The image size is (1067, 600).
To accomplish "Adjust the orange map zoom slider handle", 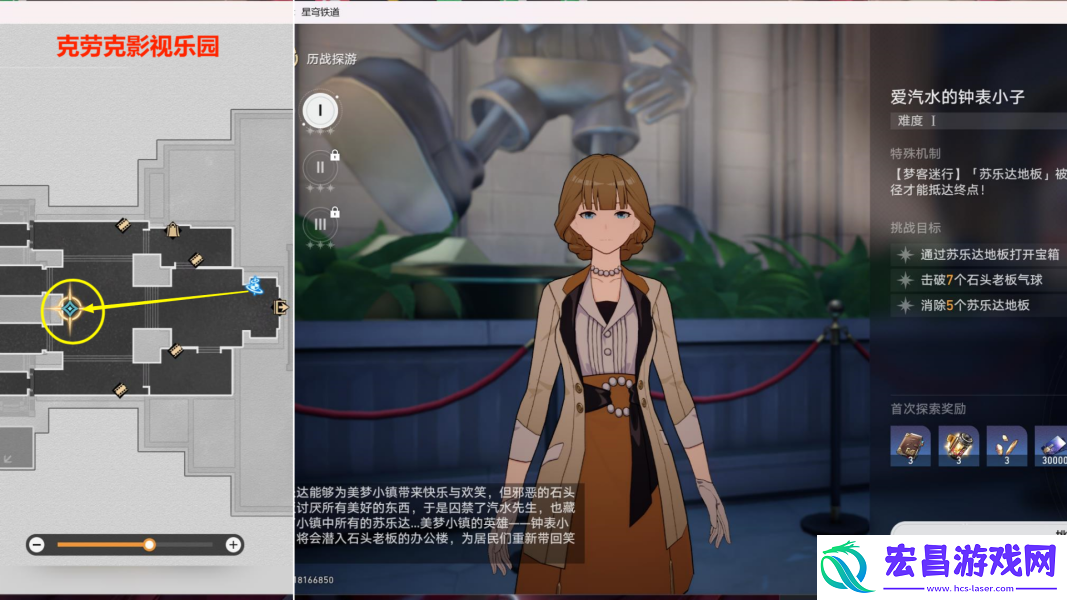I will tap(149, 544).
